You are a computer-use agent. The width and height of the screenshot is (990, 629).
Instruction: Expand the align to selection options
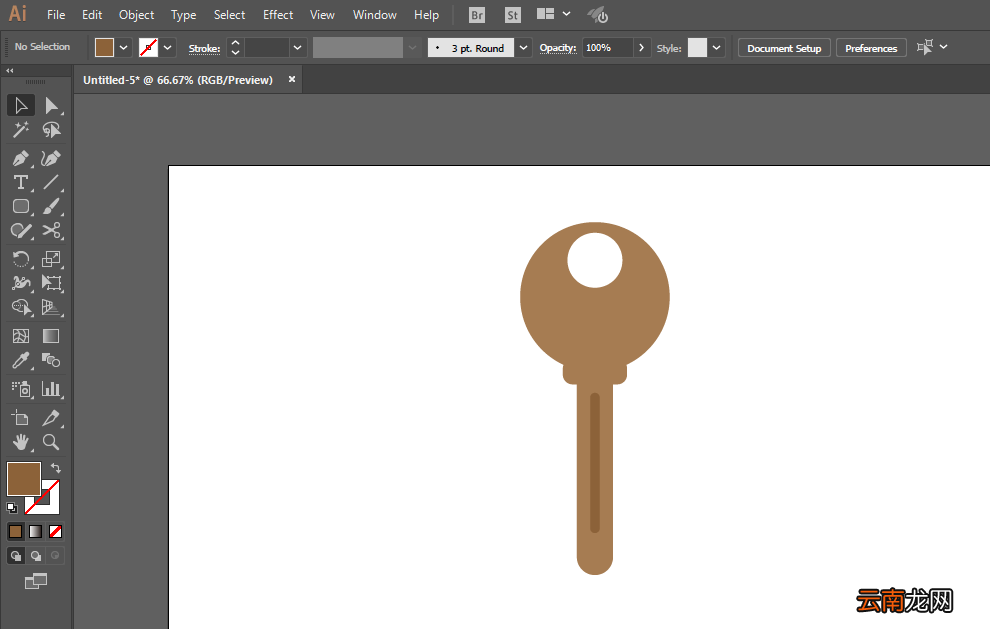[943, 47]
